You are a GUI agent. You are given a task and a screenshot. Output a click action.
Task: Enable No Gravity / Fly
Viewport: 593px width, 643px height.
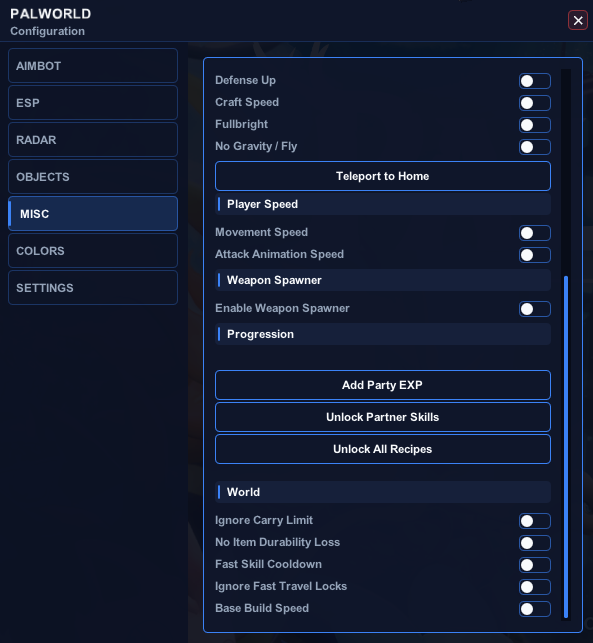click(x=534, y=147)
